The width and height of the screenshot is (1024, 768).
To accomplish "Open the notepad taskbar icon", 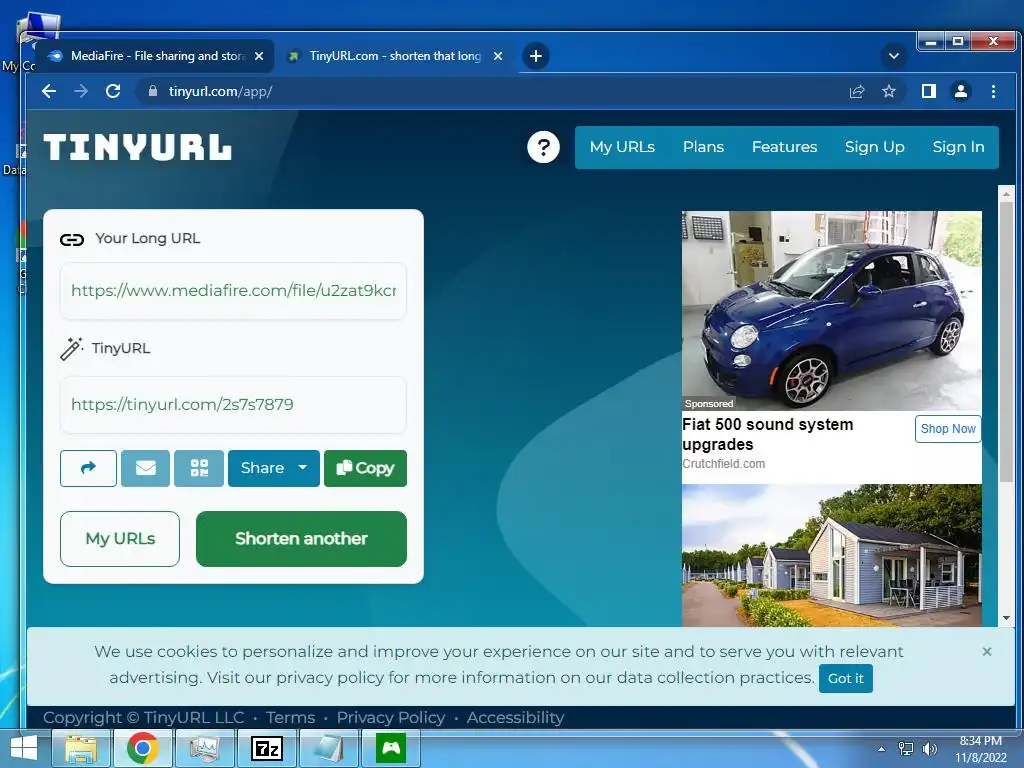I will tap(328, 748).
